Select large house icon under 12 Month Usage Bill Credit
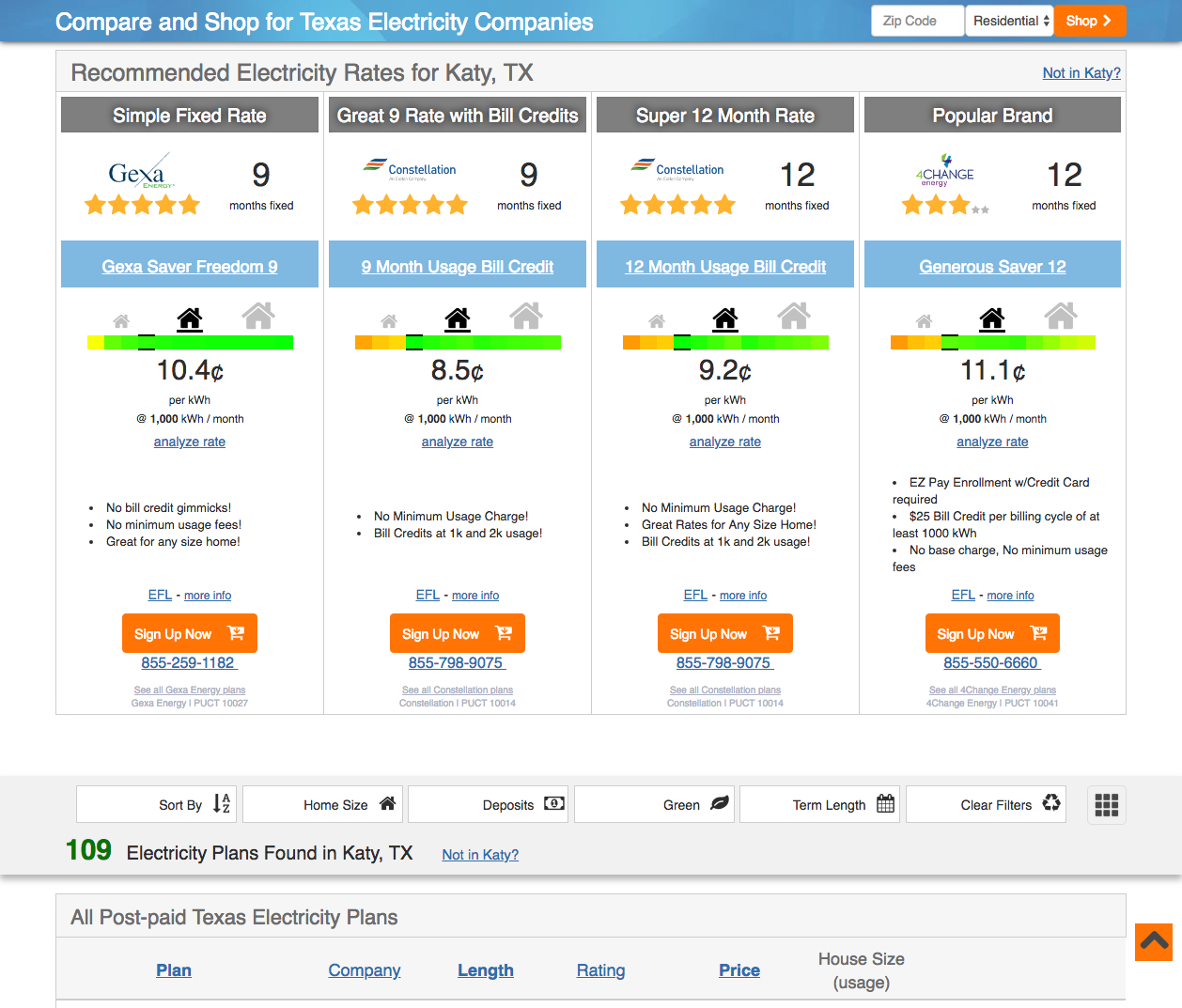Screen dimensions: 1182x1008 point(794,316)
